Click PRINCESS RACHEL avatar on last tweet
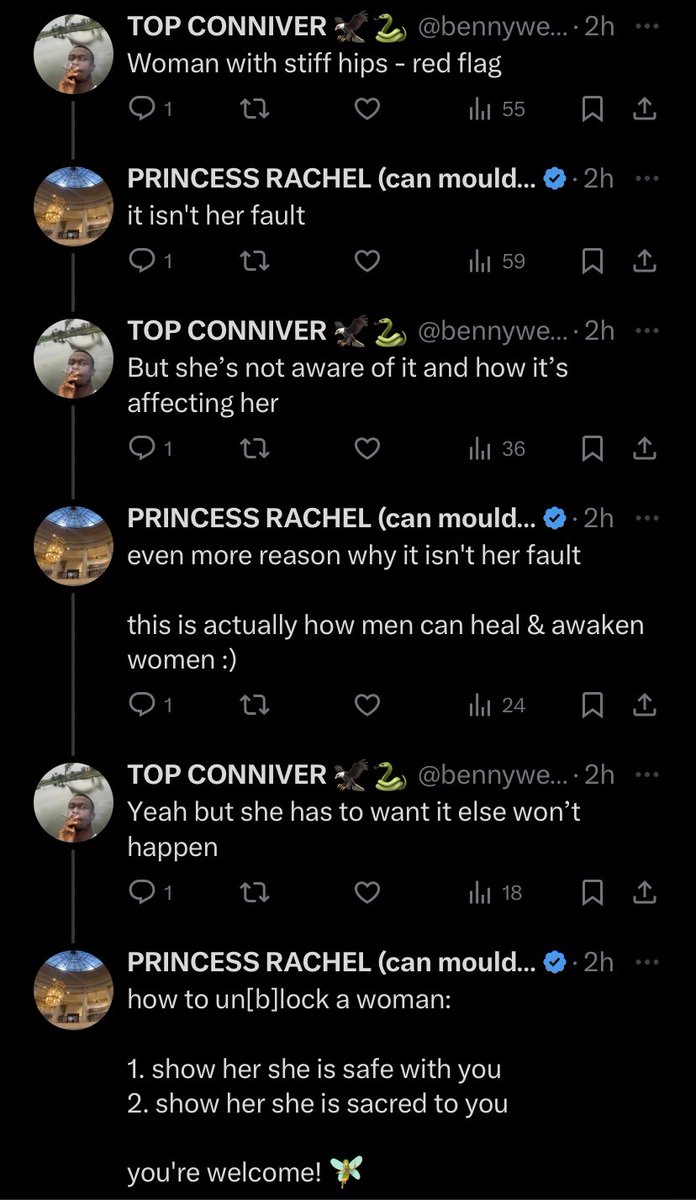The width and height of the screenshot is (696, 1200). 74,990
